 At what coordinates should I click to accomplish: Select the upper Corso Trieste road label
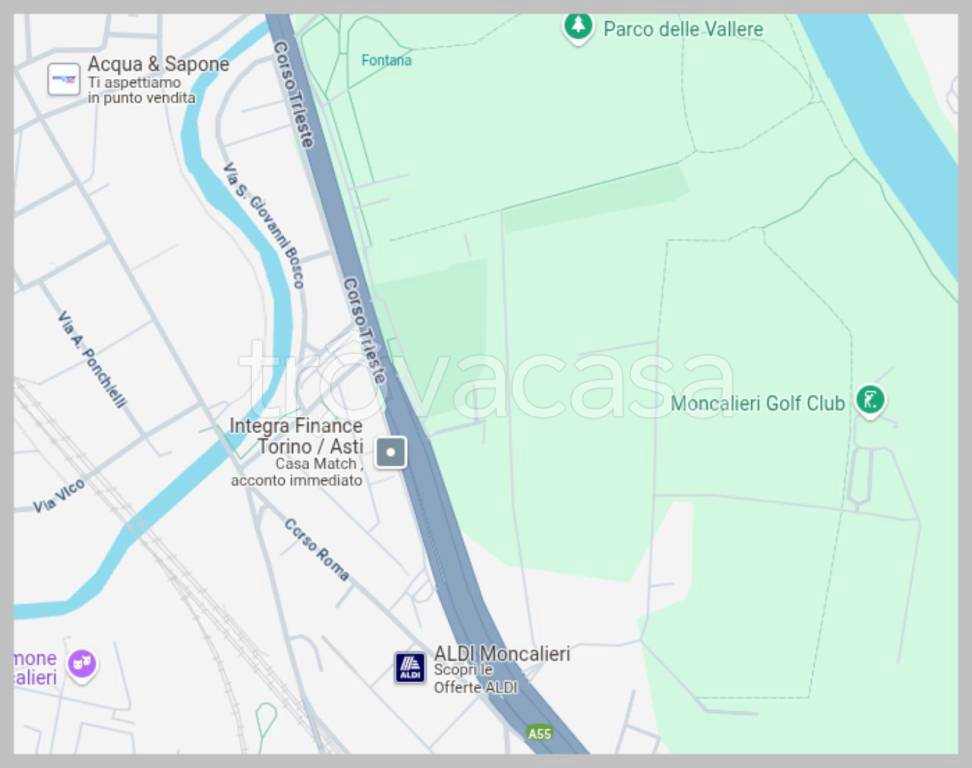pos(294,94)
